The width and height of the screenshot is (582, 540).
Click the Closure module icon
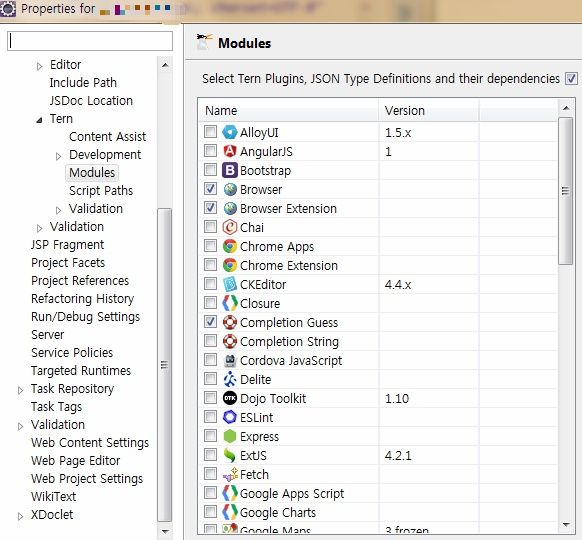230,303
